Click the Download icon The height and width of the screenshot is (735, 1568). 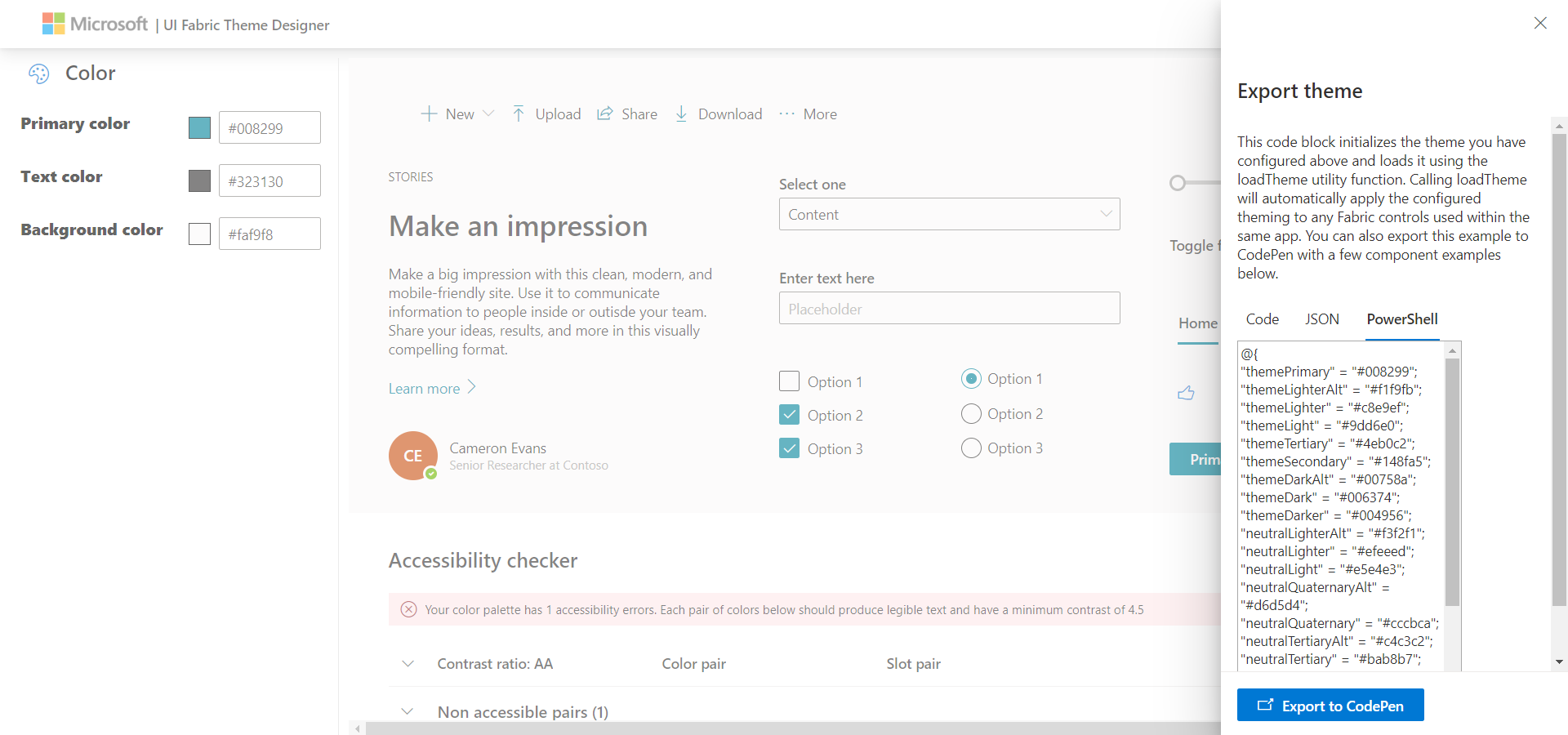pos(681,114)
